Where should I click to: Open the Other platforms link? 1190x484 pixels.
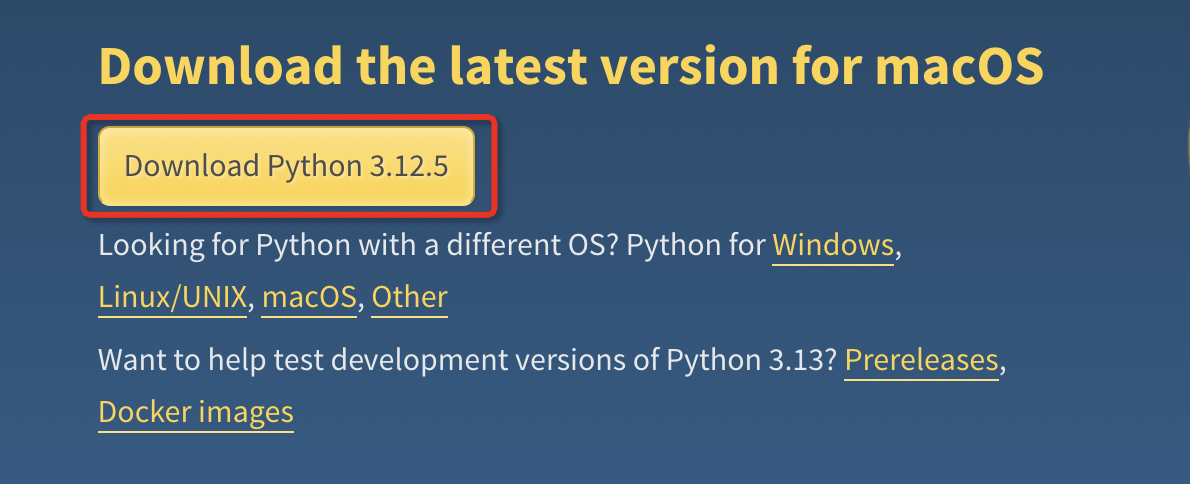(x=409, y=297)
